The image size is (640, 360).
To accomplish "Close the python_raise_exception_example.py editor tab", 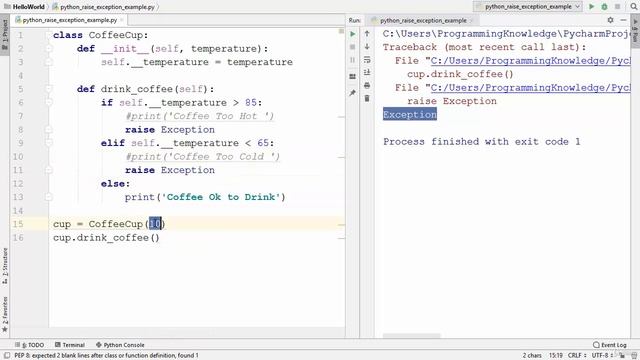I will [122, 20].
